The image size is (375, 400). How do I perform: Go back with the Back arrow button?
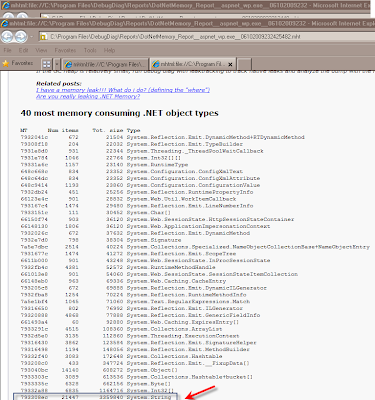coord(7,36)
